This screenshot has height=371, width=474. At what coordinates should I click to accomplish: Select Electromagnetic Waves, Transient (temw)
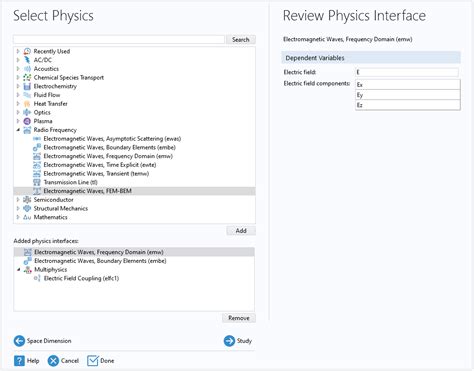pos(96,173)
